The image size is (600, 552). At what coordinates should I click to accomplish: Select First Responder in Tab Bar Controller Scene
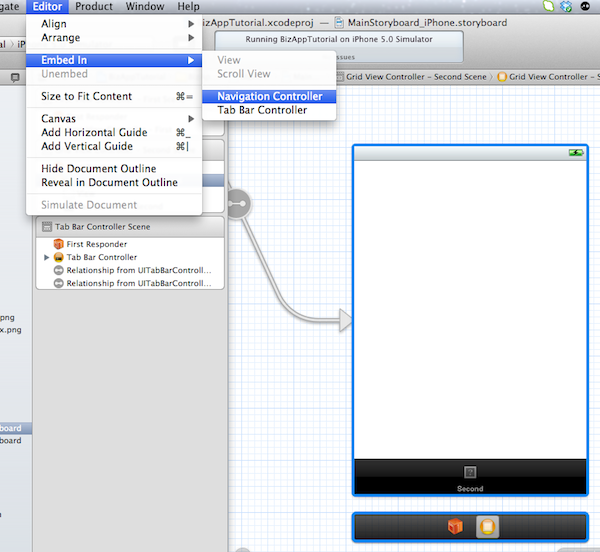point(130,244)
